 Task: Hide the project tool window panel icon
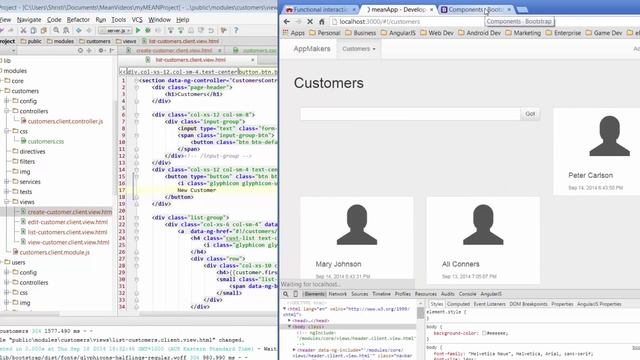coord(111,51)
